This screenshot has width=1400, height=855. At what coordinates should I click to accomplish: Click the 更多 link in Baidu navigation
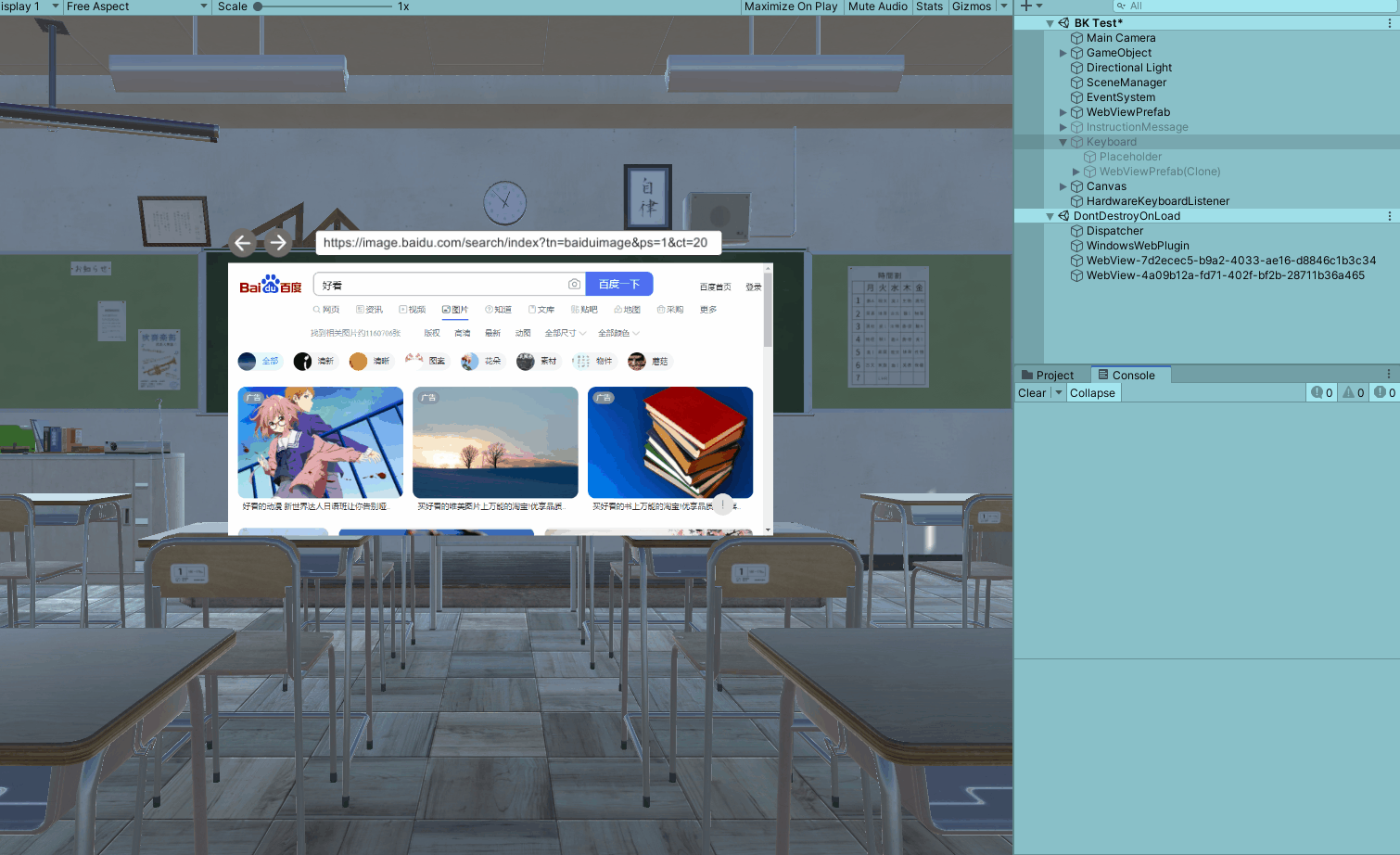(x=708, y=310)
